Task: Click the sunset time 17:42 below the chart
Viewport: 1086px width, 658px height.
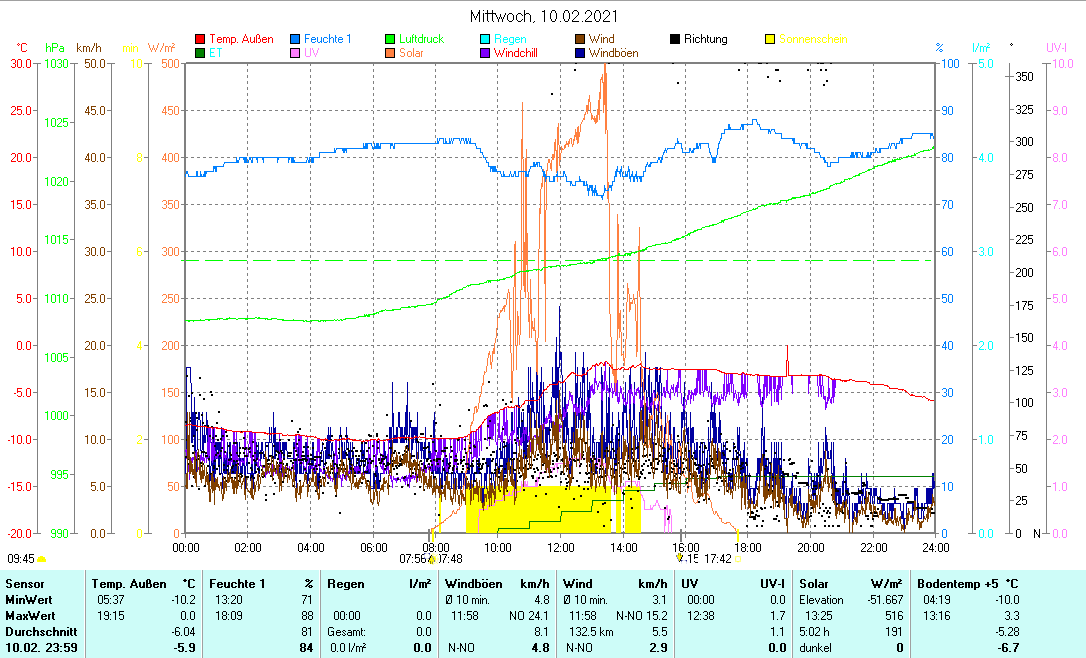Action: pyautogui.click(x=718, y=559)
